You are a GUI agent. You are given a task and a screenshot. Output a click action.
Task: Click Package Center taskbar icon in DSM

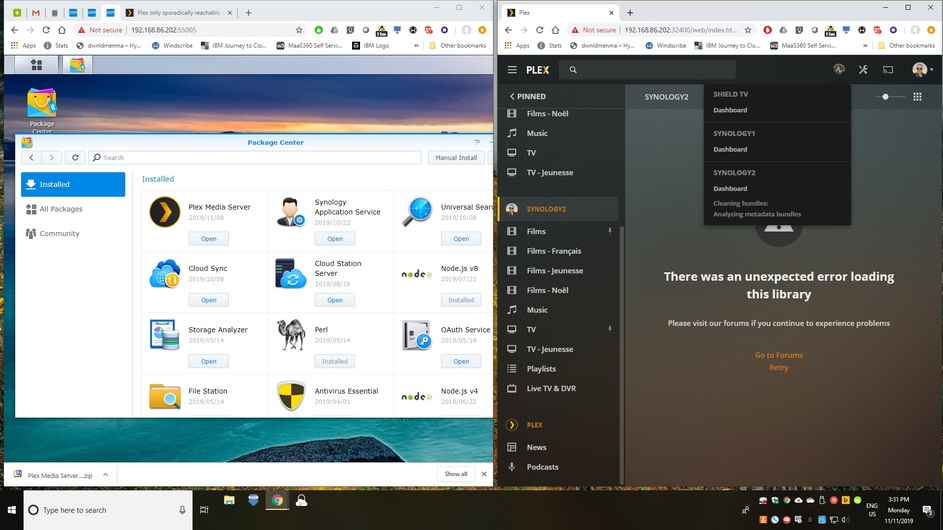(x=77, y=65)
